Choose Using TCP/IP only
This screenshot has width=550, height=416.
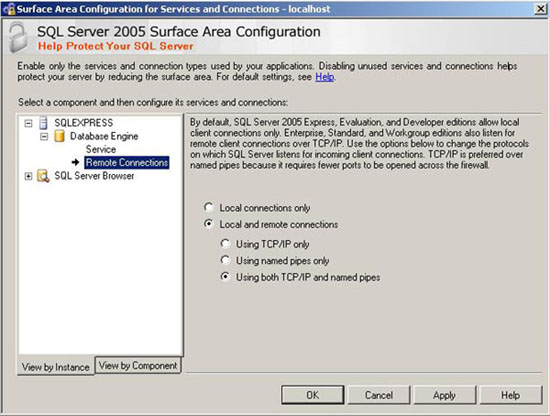[x=225, y=243]
